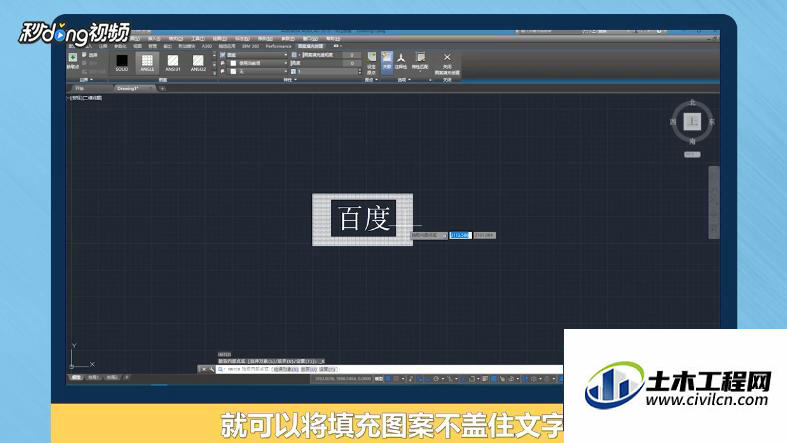Click the hatch color swatch
This screenshot has height=443, width=787.
(233, 63)
